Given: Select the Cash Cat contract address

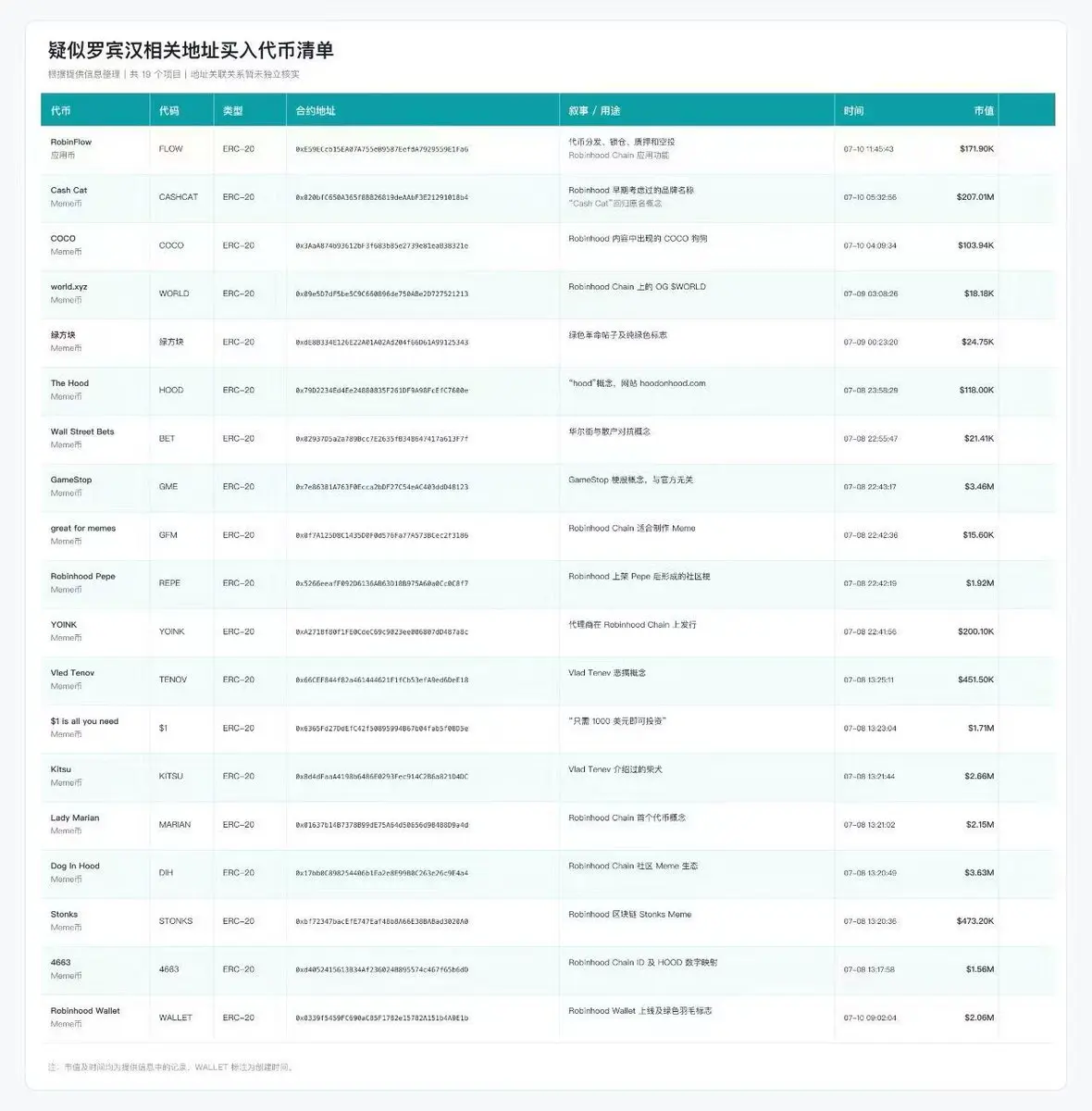Looking at the screenshot, I should click(x=382, y=197).
